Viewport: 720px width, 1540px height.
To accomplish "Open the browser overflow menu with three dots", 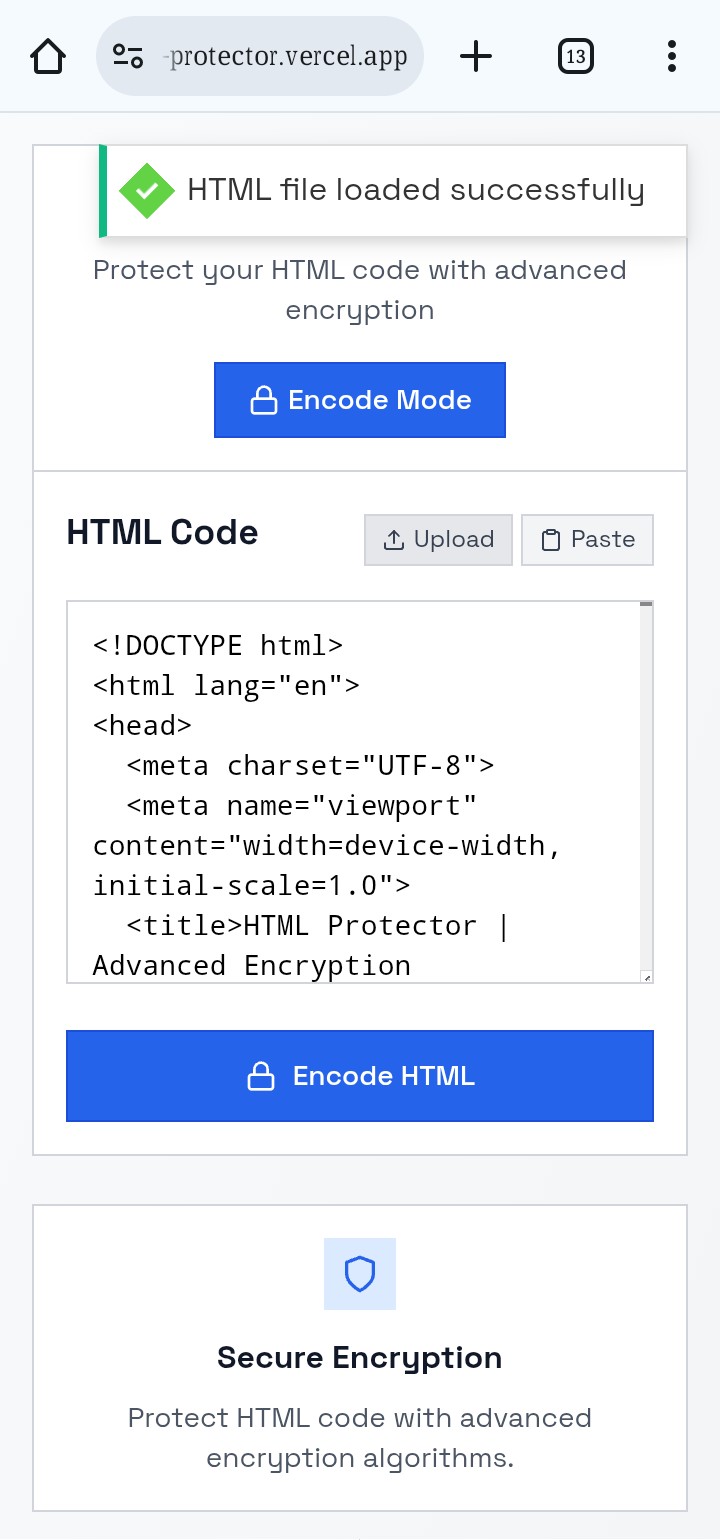I will click(670, 56).
